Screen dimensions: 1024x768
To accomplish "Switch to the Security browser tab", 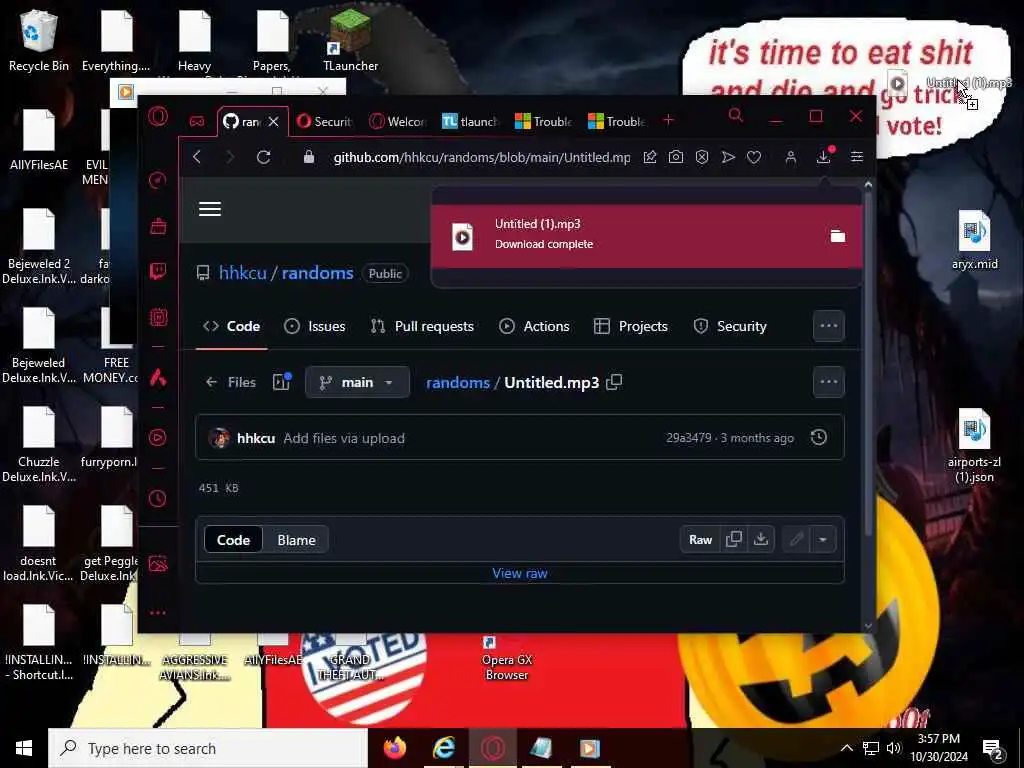I will (325, 121).
